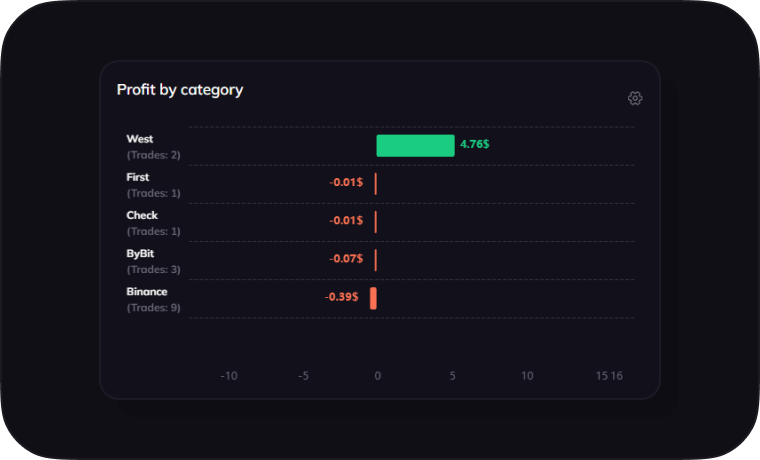Select the Binance category label
Screen dimensions: 760x460
coord(147,292)
